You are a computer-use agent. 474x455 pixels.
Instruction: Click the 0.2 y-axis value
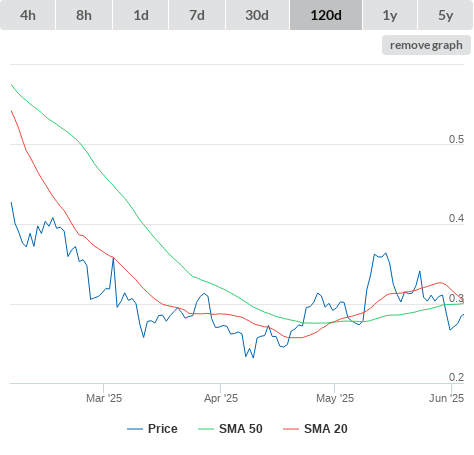(456, 377)
